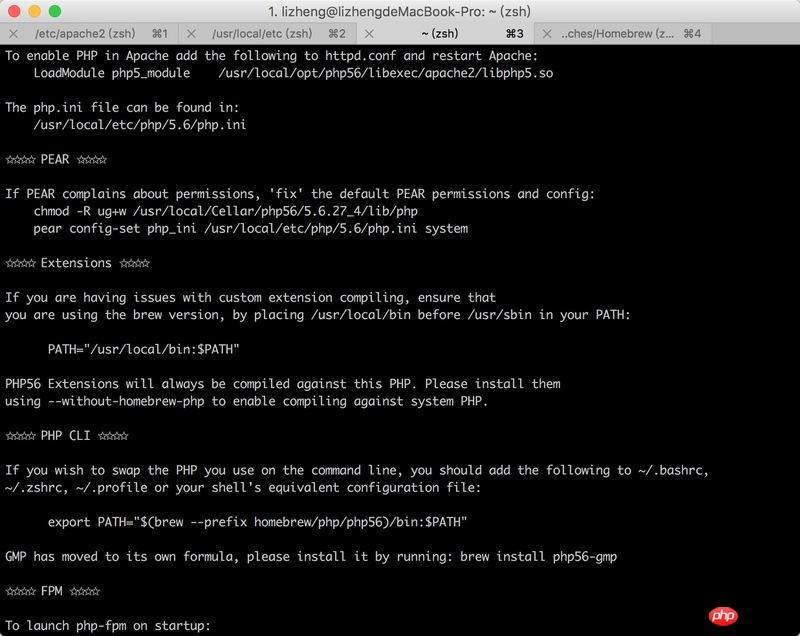Close the ~ (zsh) tab
Image resolution: width=800 pixels, height=636 pixels.
pos(369,34)
